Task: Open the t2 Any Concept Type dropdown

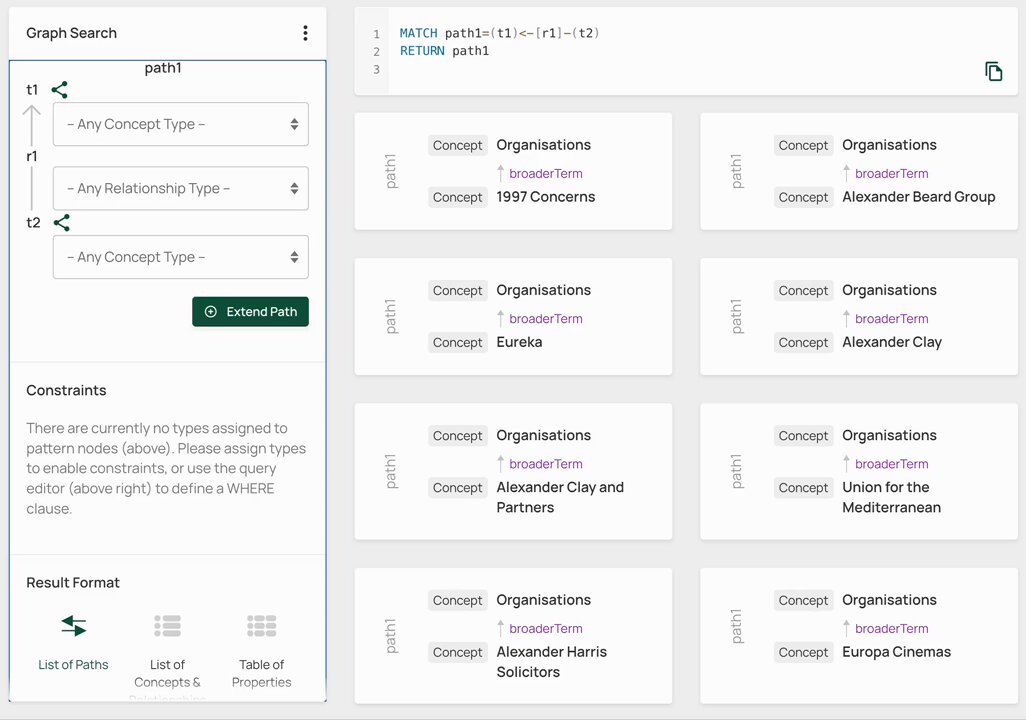Action: tap(181, 257)
